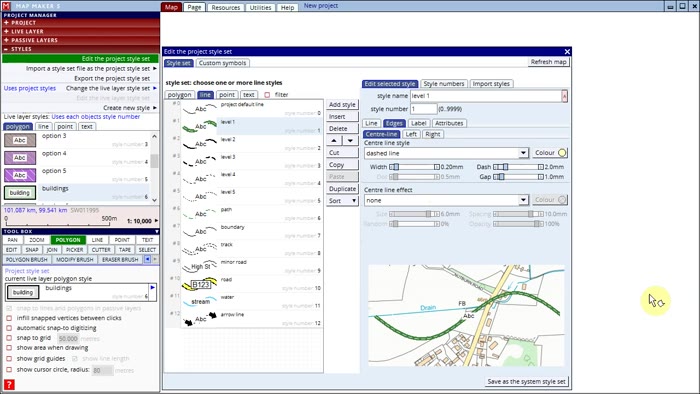The image size is (700, 394).
Task: Click the Refresh map button
Action: (x=549, y=62)
